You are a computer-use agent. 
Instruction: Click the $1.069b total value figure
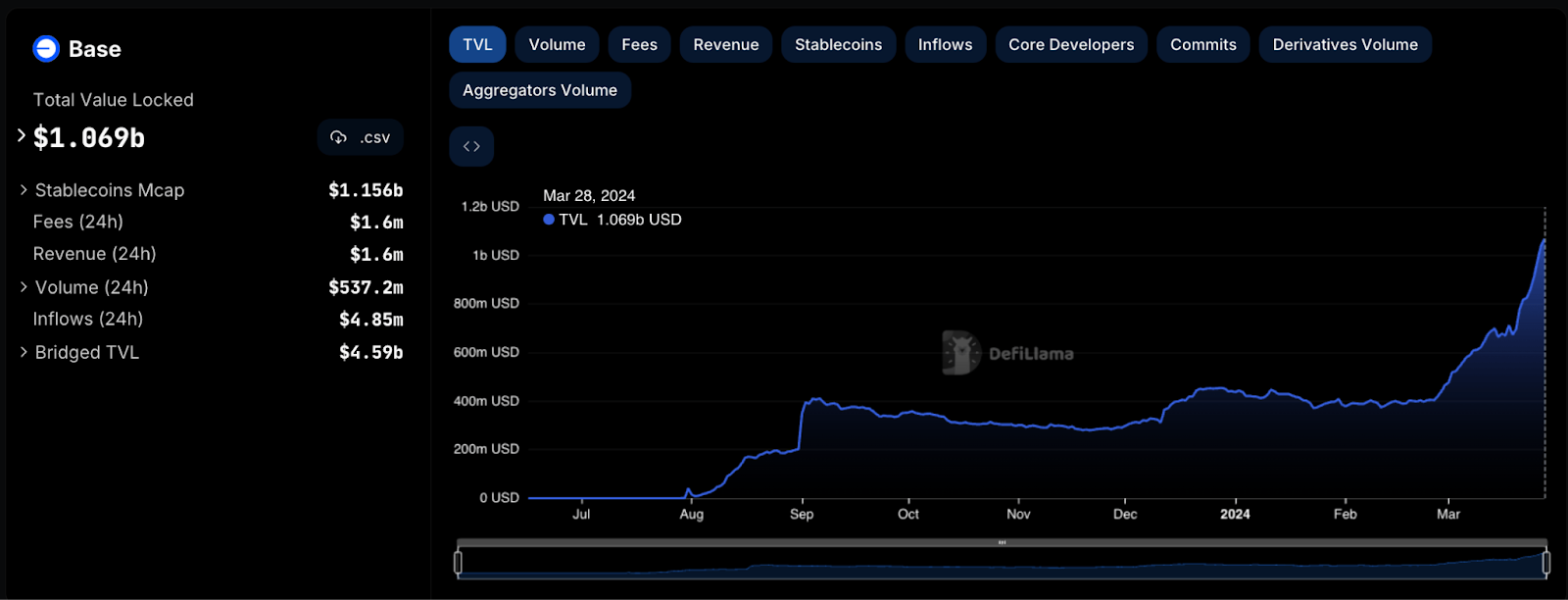89,137
